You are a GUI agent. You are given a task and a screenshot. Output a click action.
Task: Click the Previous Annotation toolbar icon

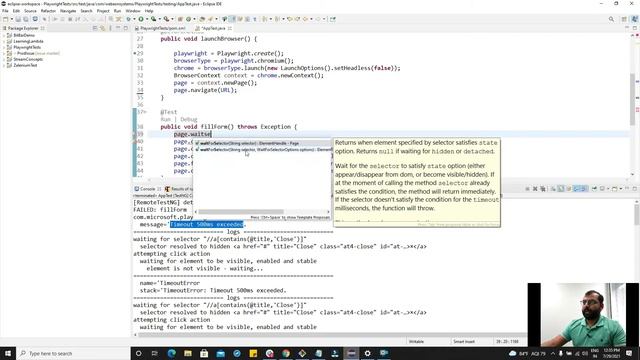point(278,19)
